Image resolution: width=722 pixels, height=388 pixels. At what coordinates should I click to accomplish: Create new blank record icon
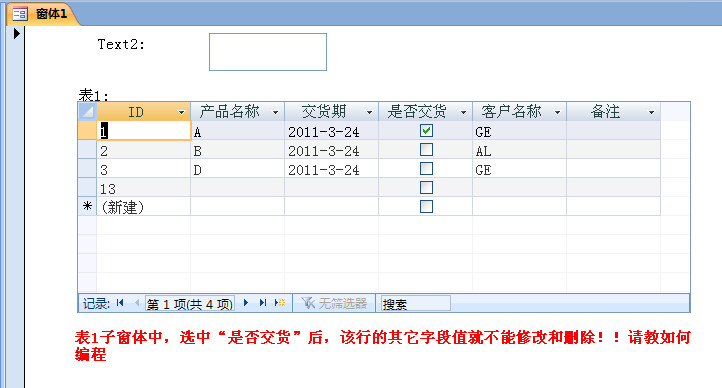[x=280, y=303]
